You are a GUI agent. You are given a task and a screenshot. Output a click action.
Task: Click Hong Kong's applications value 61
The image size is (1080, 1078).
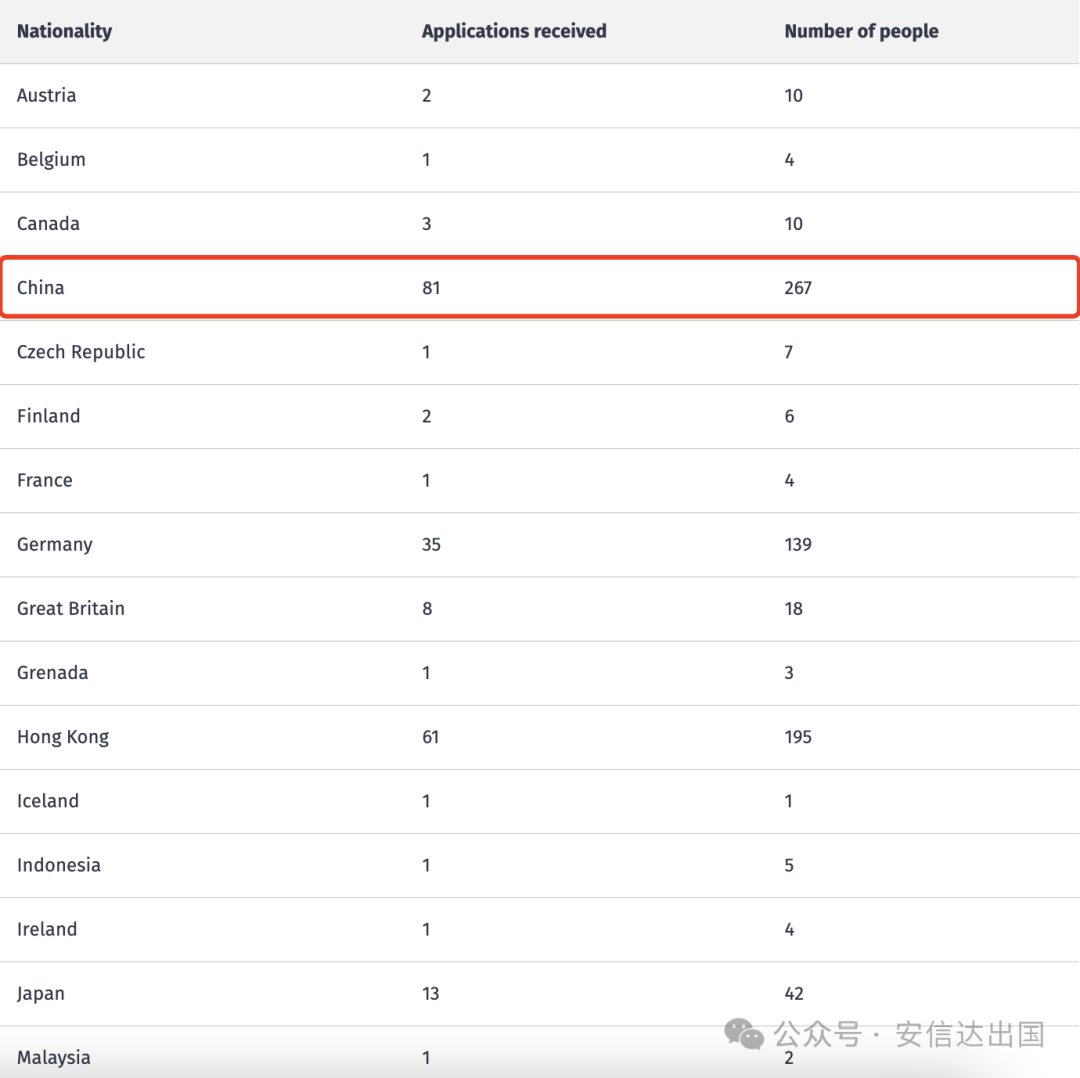430,737
